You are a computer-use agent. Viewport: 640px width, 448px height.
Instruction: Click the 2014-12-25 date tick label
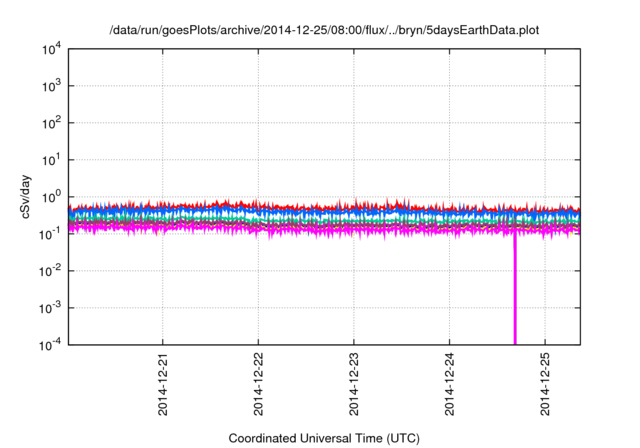tap(545, 384)
